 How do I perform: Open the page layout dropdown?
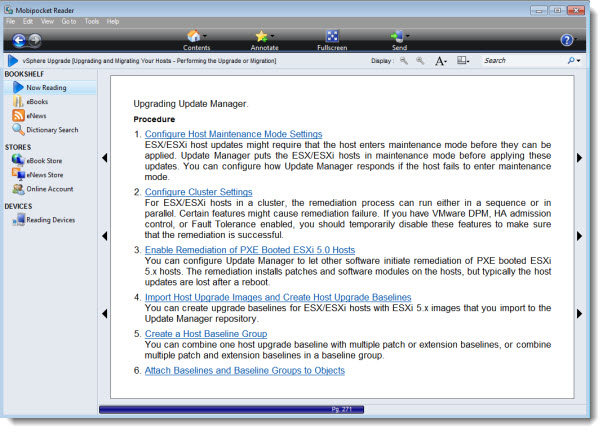coord(463,61)
